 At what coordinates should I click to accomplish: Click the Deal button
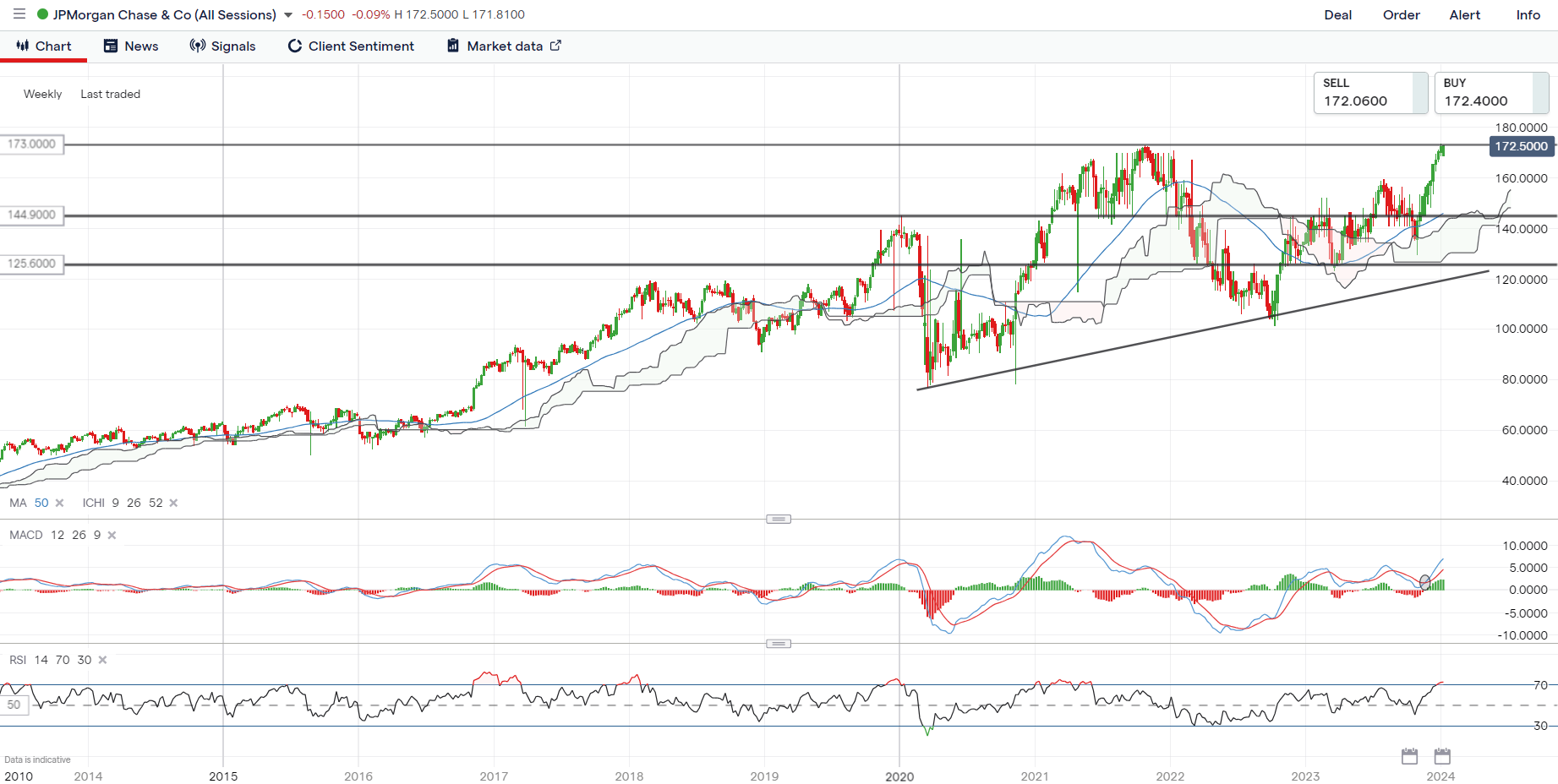tap(1338, 15)
